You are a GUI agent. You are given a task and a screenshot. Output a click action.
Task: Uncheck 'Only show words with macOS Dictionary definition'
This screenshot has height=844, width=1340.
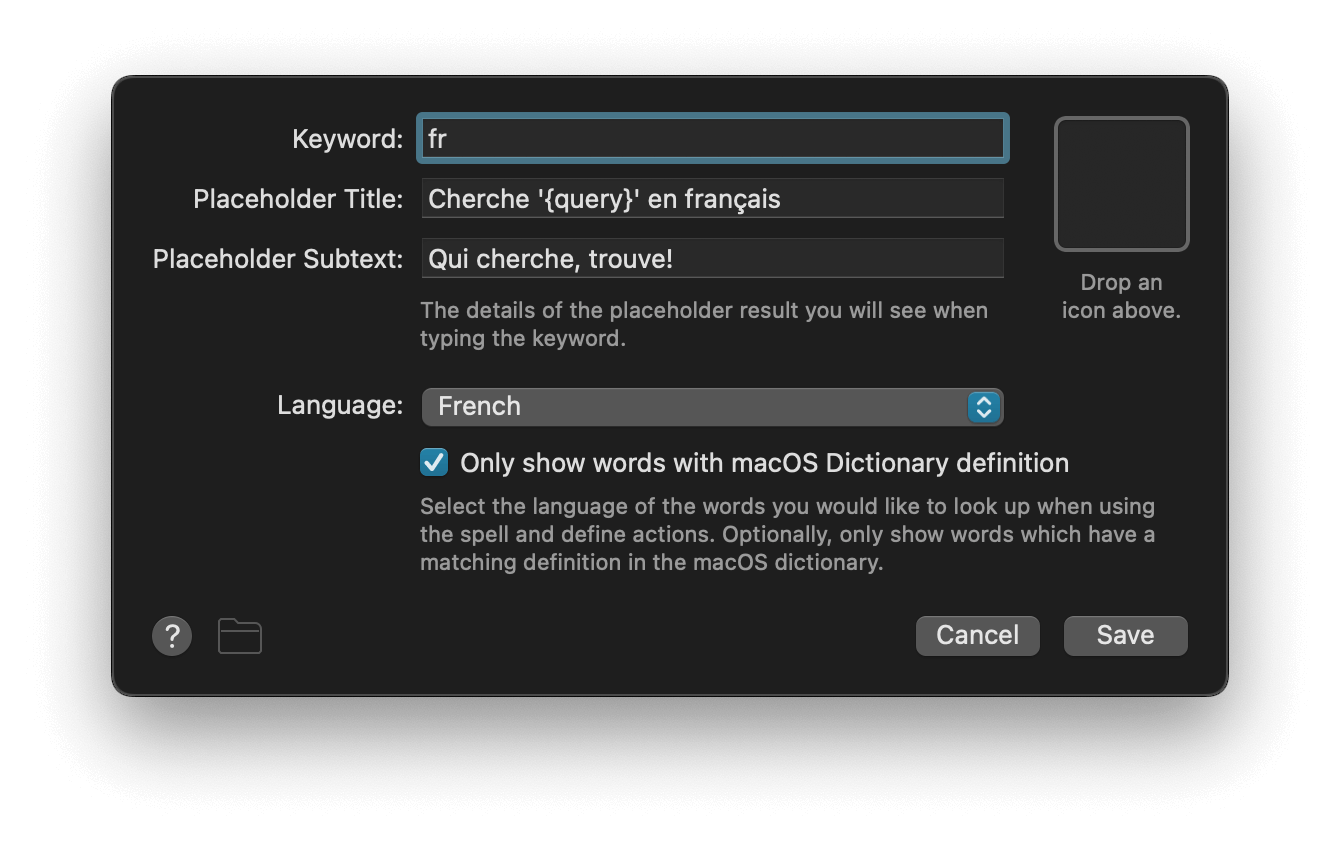(x=433, y=462)
